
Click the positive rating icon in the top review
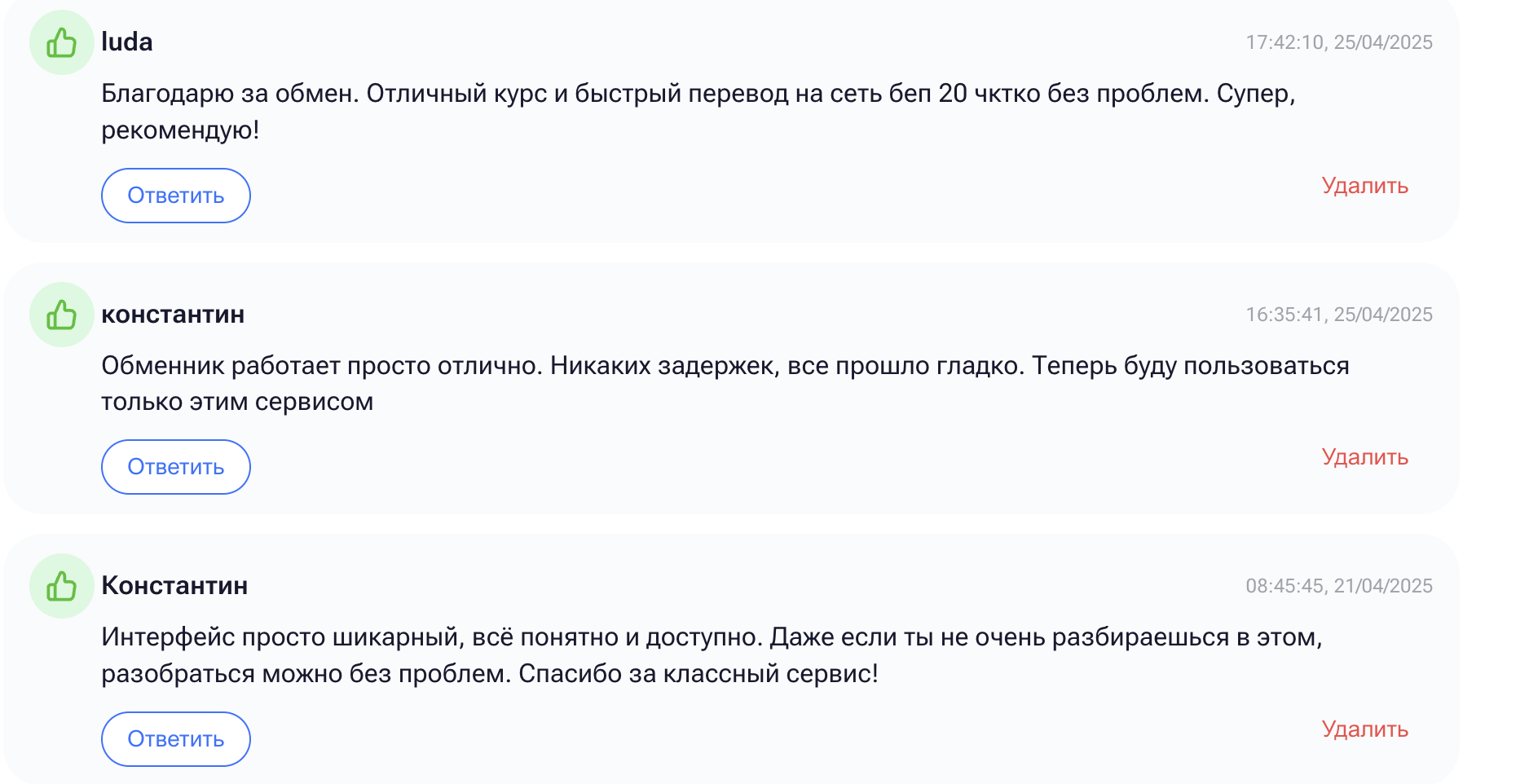(61, 41)
